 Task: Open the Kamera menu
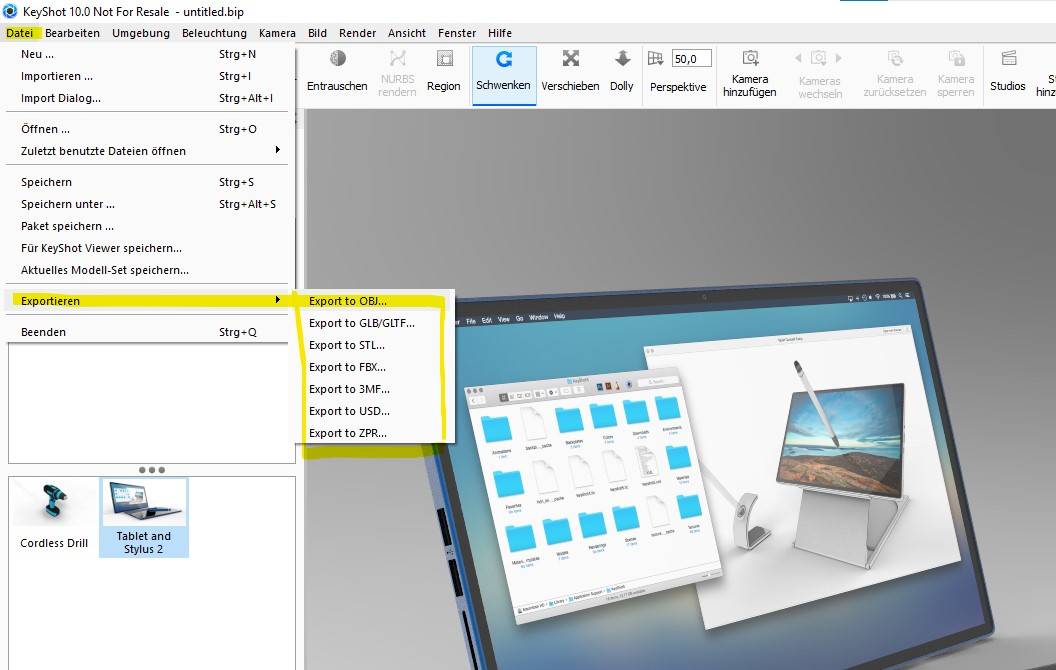click(277, 33)
